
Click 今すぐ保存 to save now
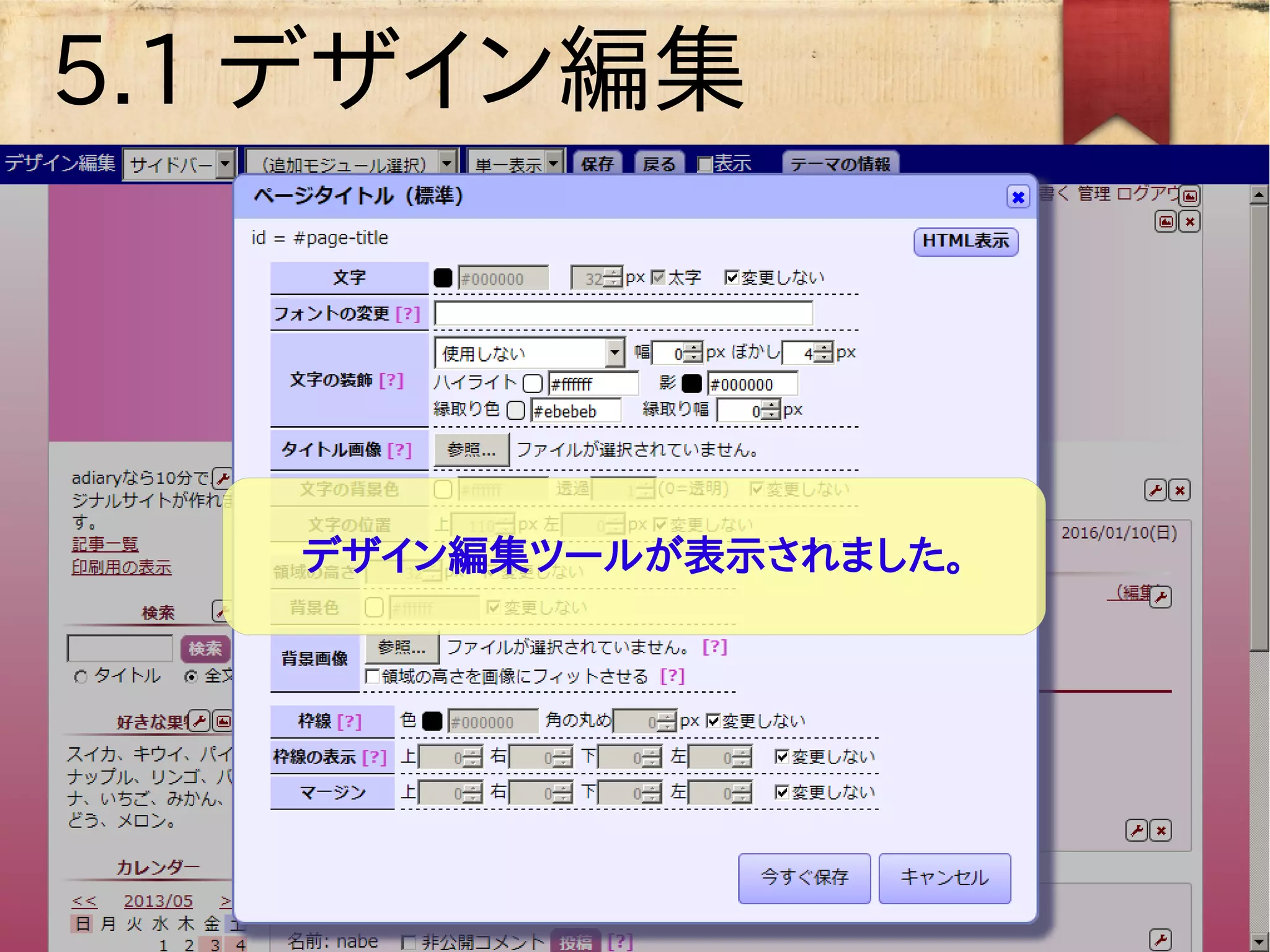804,878
